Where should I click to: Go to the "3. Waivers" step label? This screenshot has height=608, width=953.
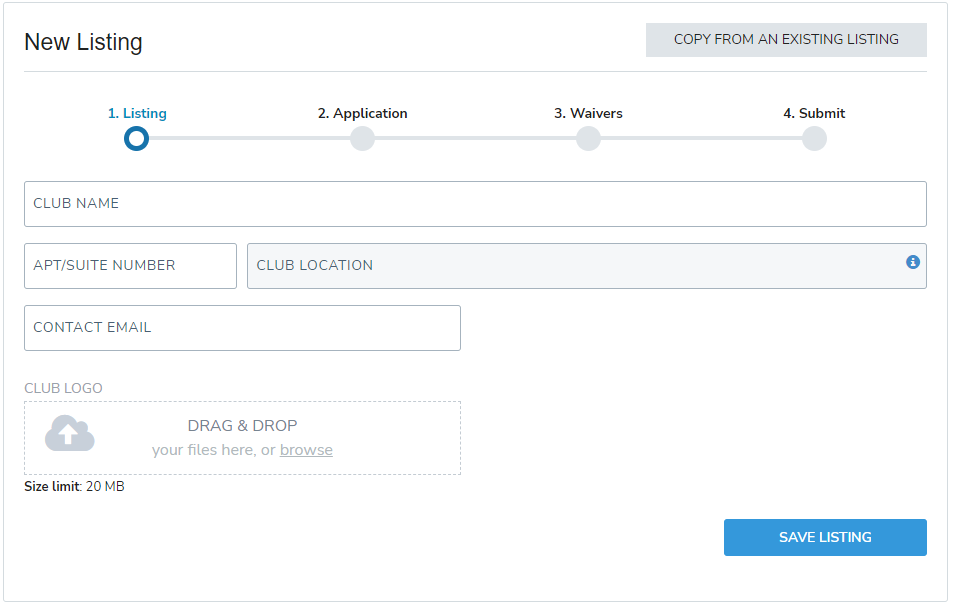pos(588,113)
